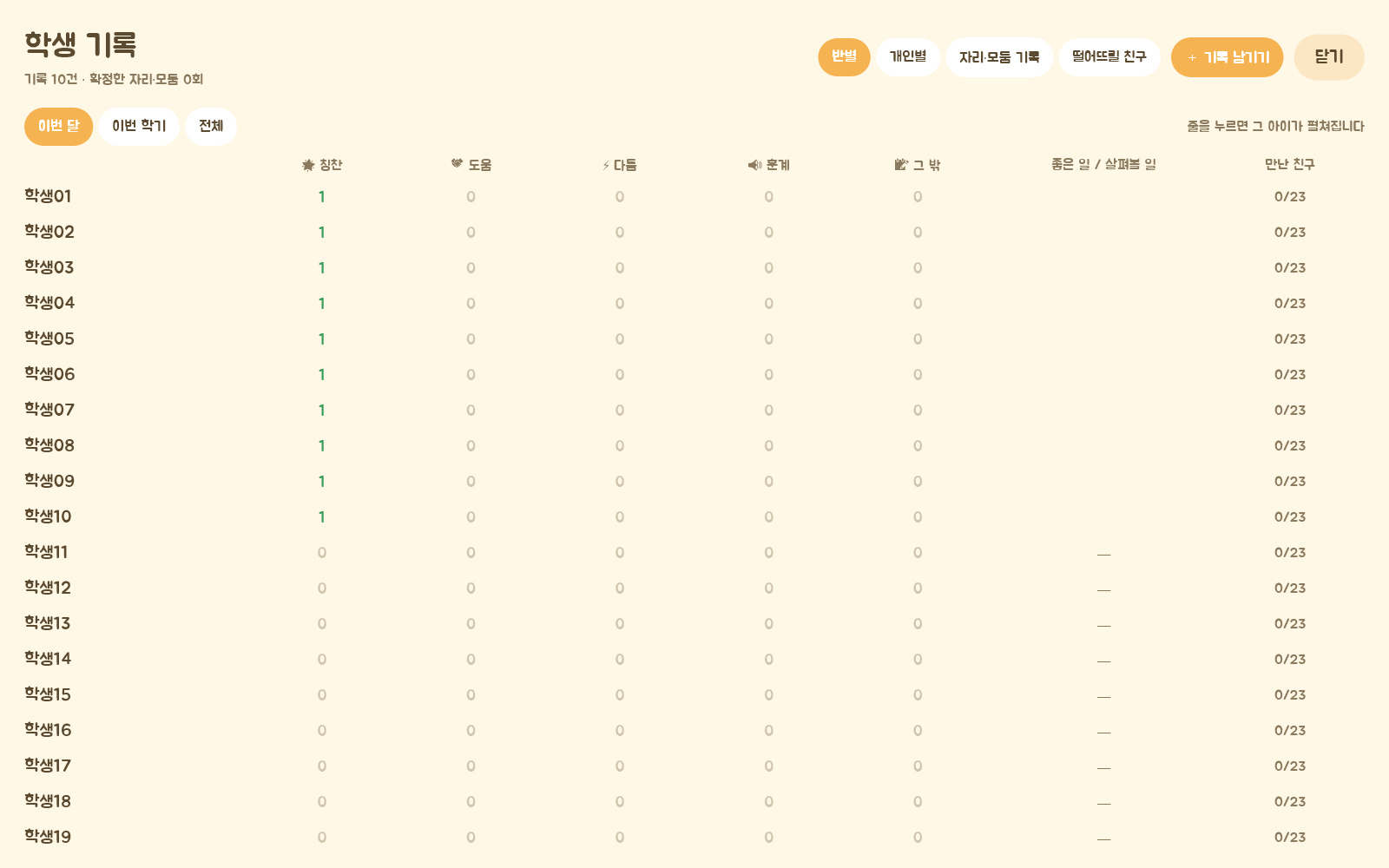
Task: Click student name 학생14
Action: 48,659
